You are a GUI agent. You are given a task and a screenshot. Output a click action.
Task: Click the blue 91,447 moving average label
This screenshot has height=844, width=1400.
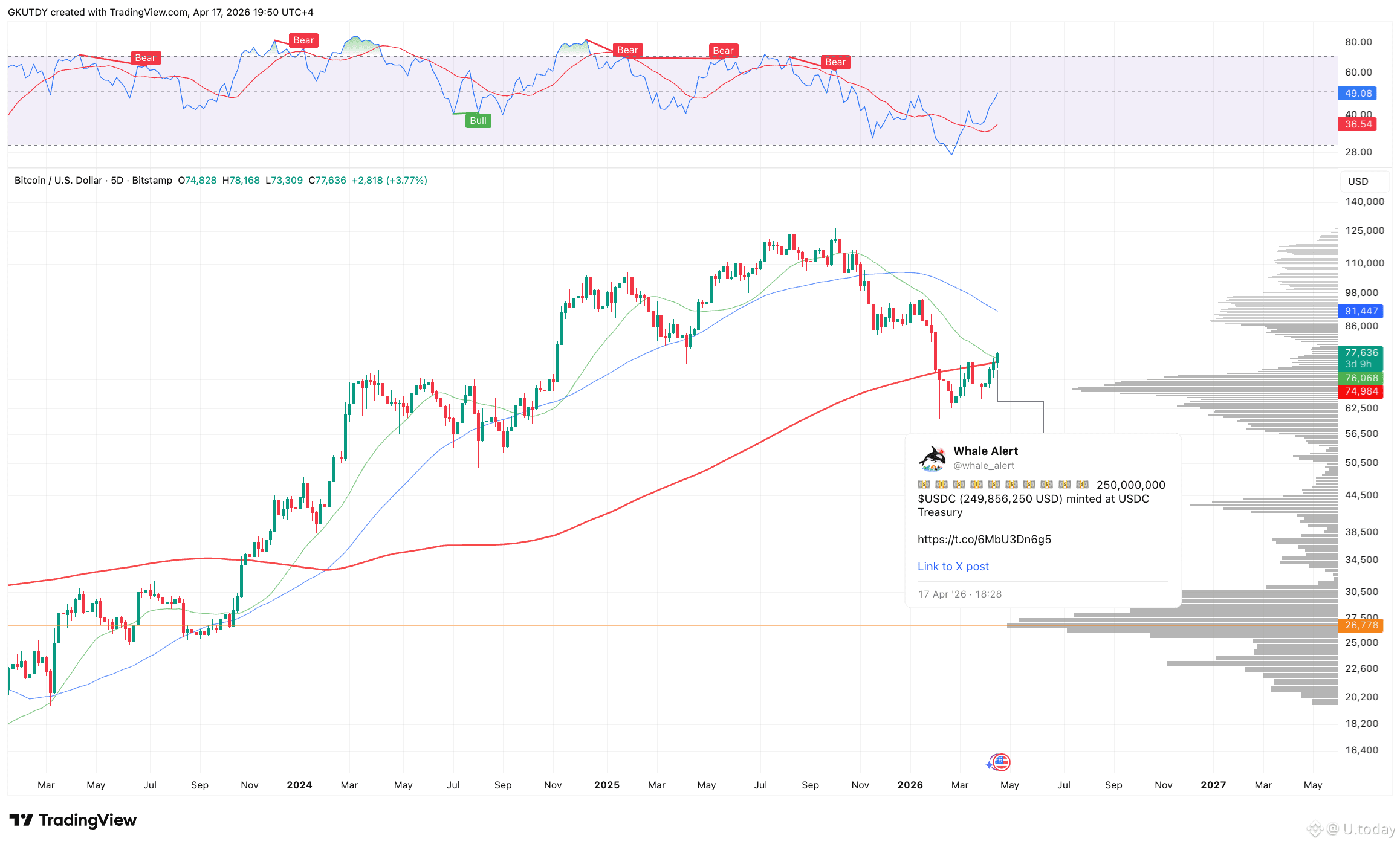tap(1361, 311)
